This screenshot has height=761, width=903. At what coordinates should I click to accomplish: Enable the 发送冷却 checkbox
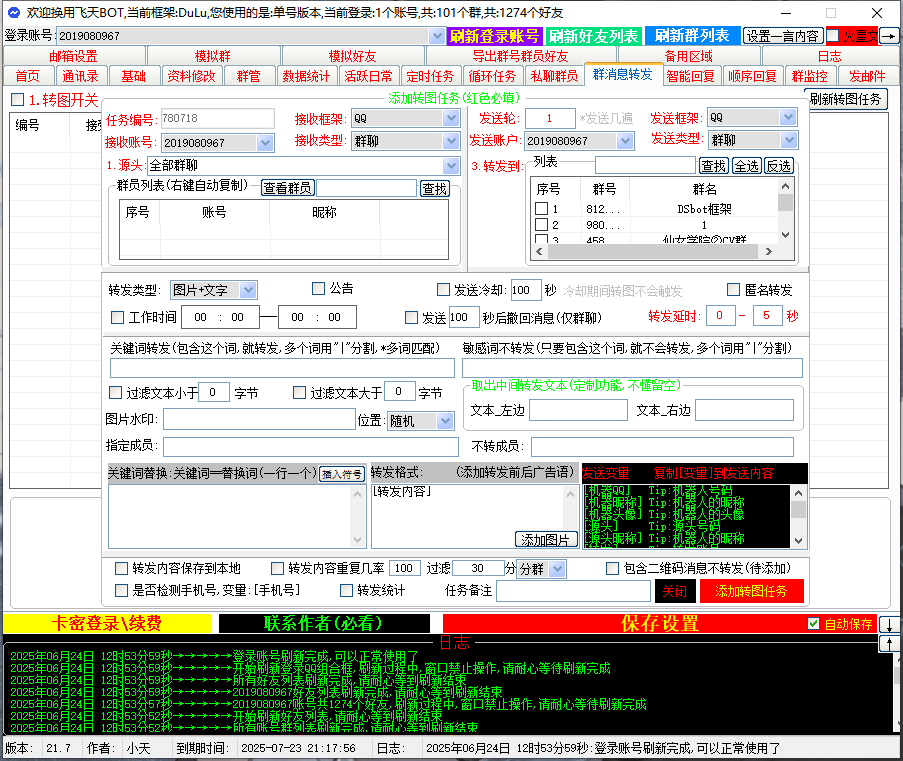click(443, 290)
